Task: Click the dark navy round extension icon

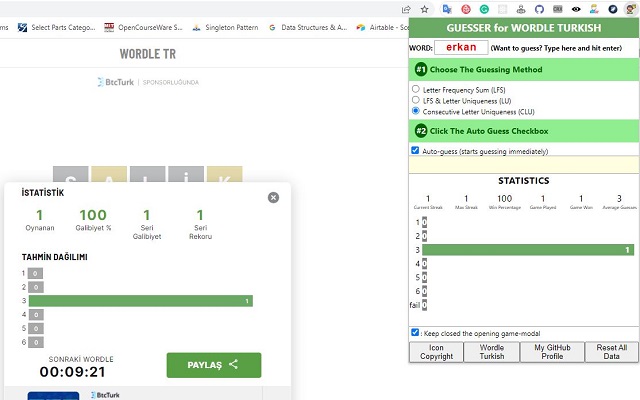Action: click(613, 9)
